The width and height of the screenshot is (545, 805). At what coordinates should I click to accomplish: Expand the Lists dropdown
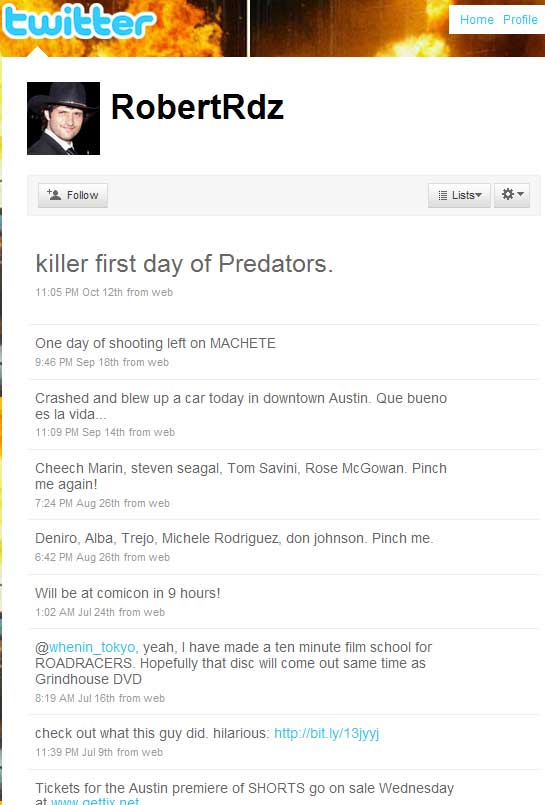[x=459, y=195]
